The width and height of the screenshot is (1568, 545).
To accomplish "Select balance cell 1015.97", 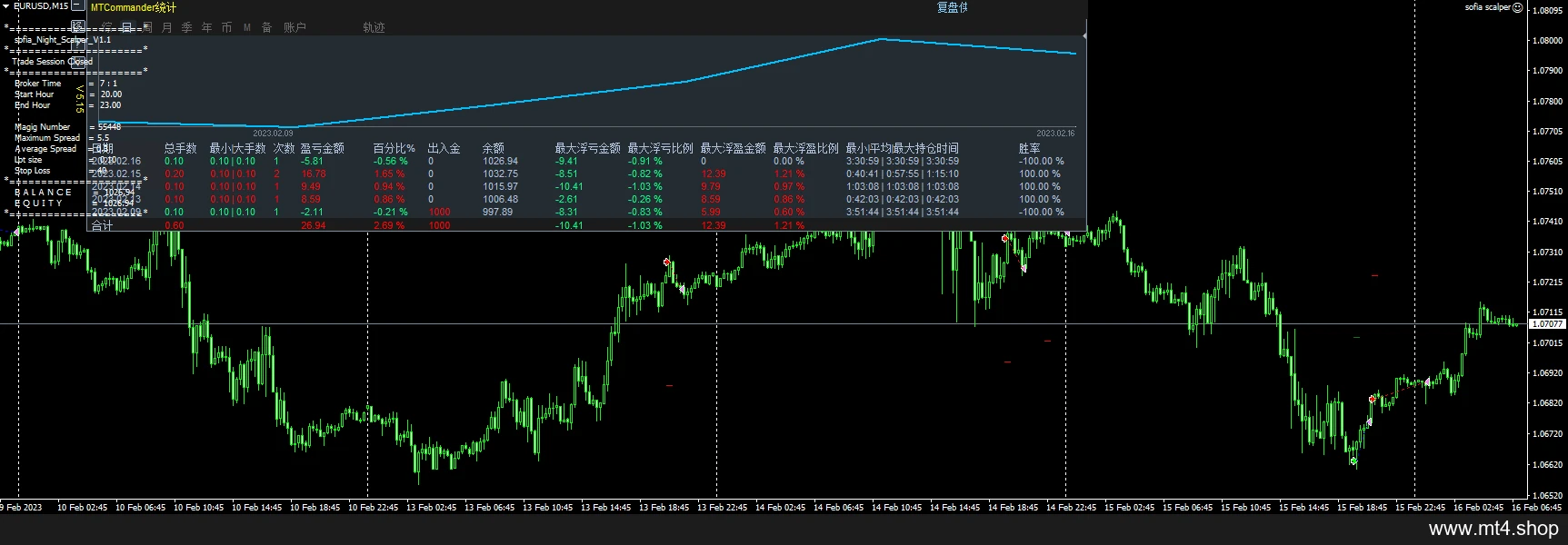I will point(501,186).
